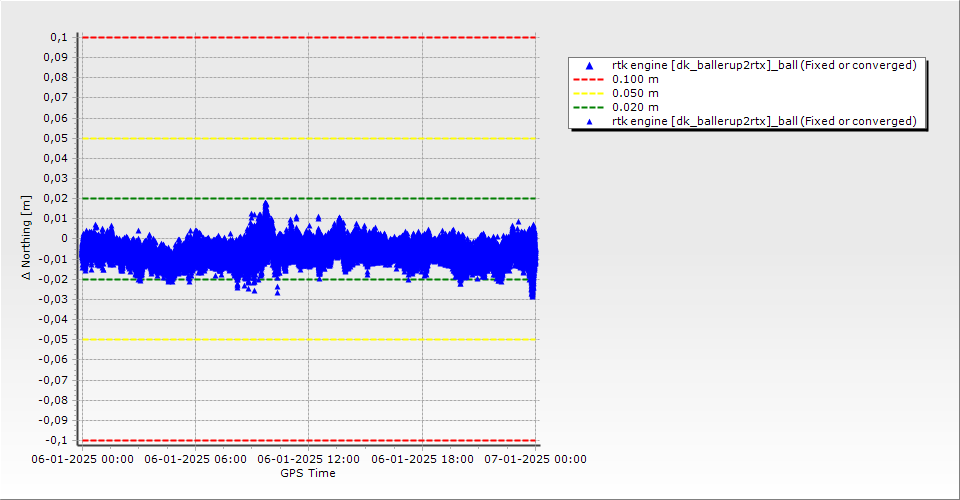Click the '06-01-2025 00:00' time label

(83, 459)
